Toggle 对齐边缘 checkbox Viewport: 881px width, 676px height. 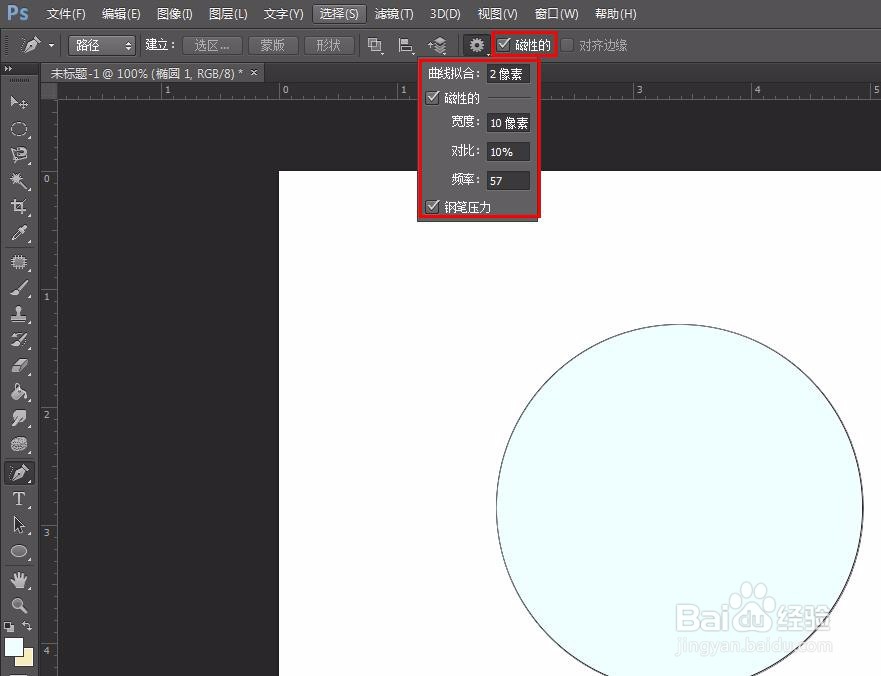click(x=567, y=45)
